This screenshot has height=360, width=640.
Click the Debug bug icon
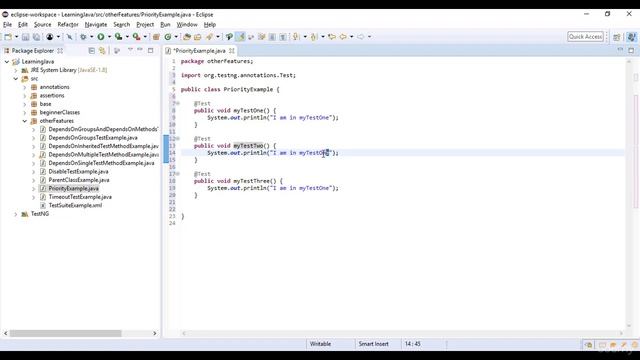(83, 37)
